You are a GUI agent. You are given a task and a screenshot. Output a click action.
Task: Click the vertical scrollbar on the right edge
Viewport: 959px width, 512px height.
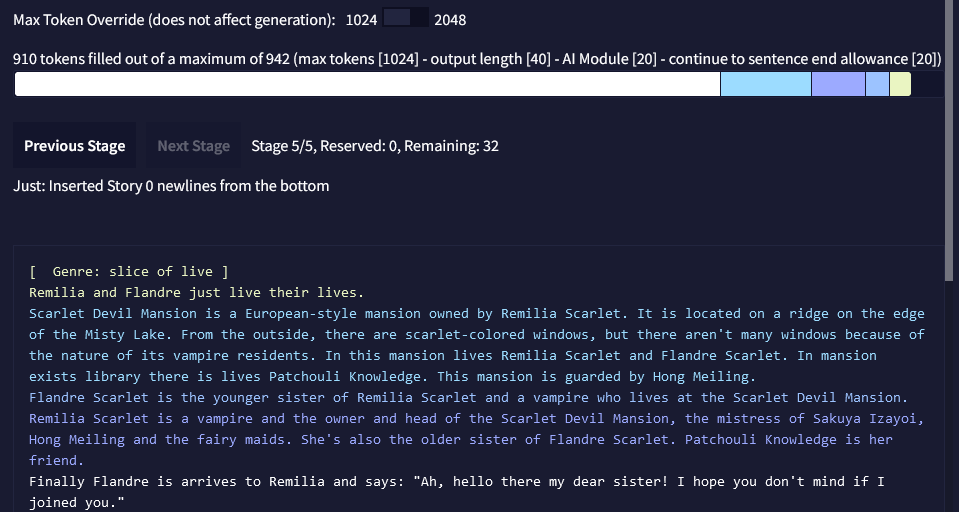[952, 141]
